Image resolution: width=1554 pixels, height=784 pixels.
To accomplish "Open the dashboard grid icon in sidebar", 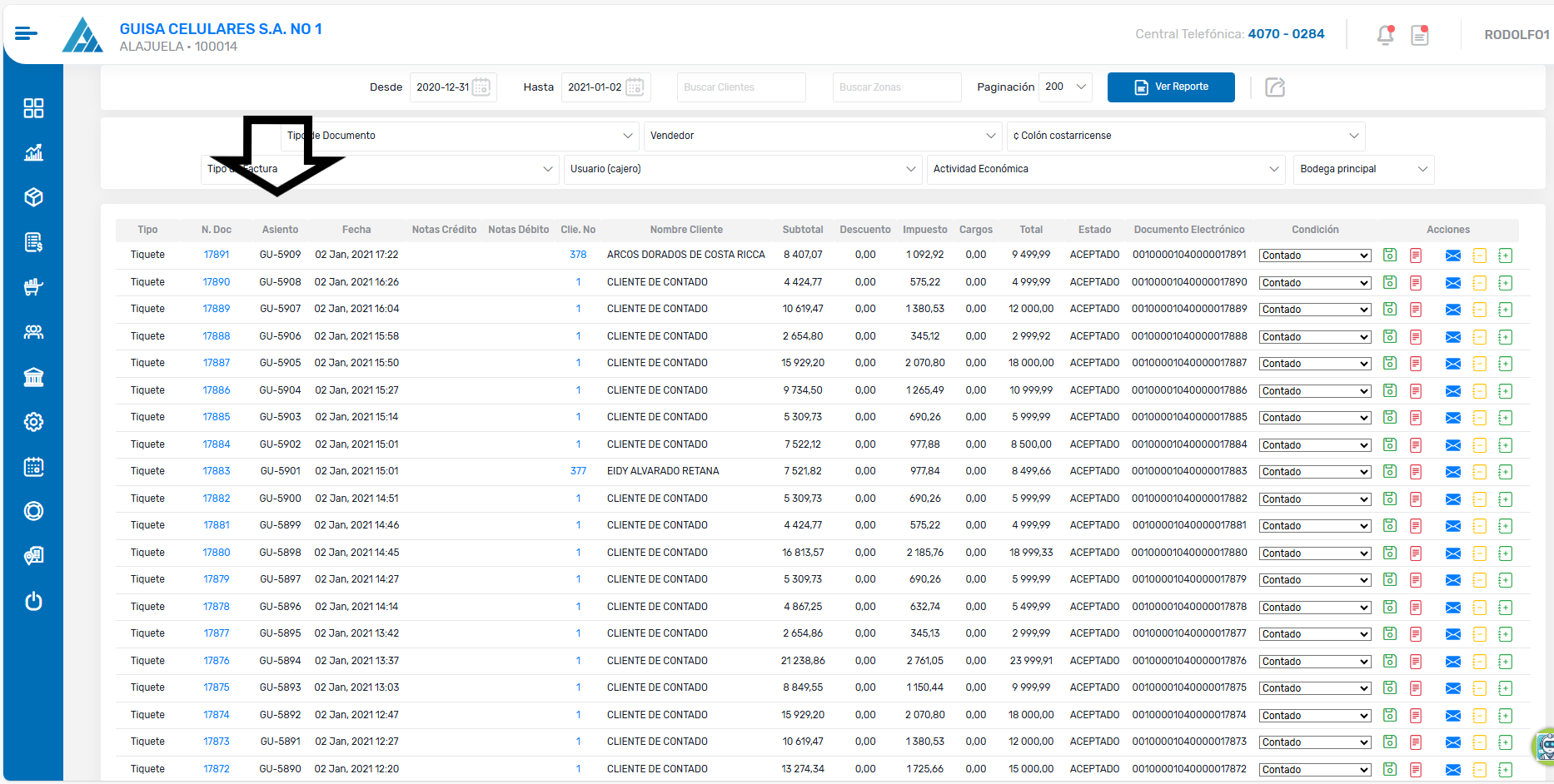I will click(33, 108).
